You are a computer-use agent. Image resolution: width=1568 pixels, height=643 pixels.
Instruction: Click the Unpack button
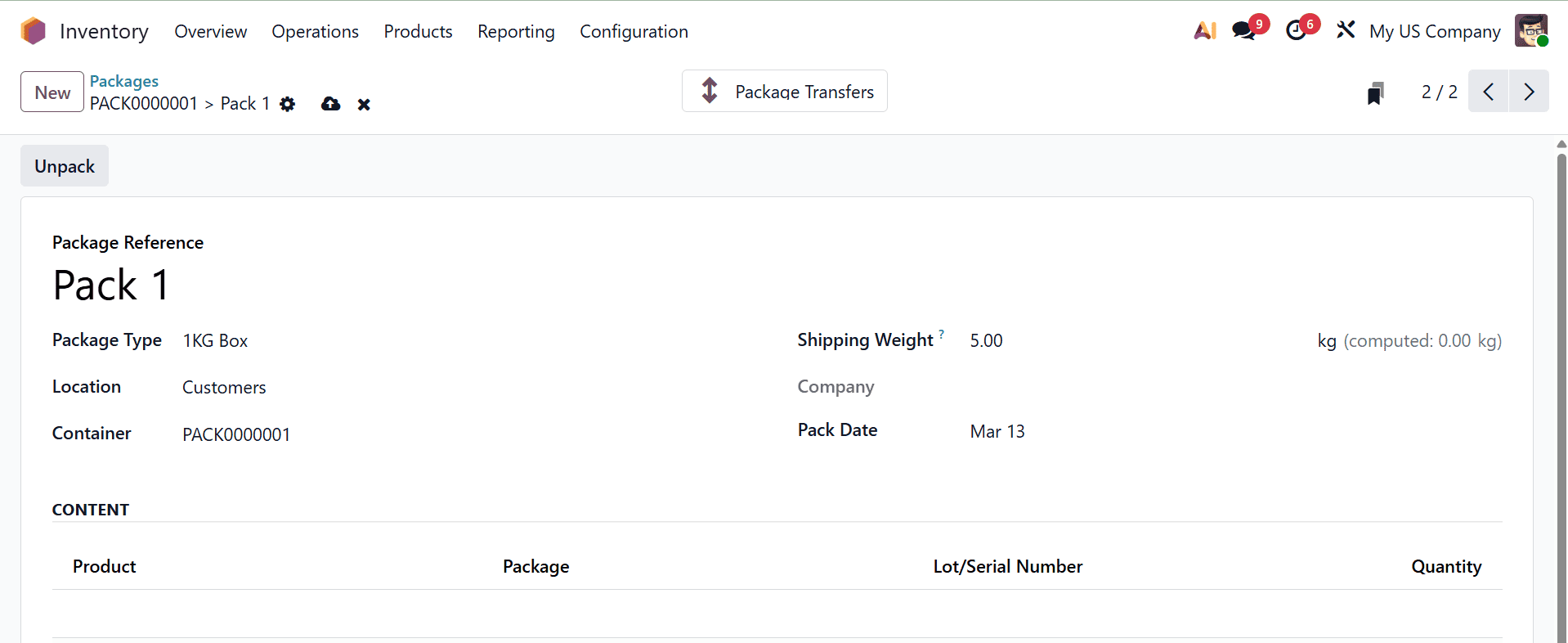click(x=64, y=166)
